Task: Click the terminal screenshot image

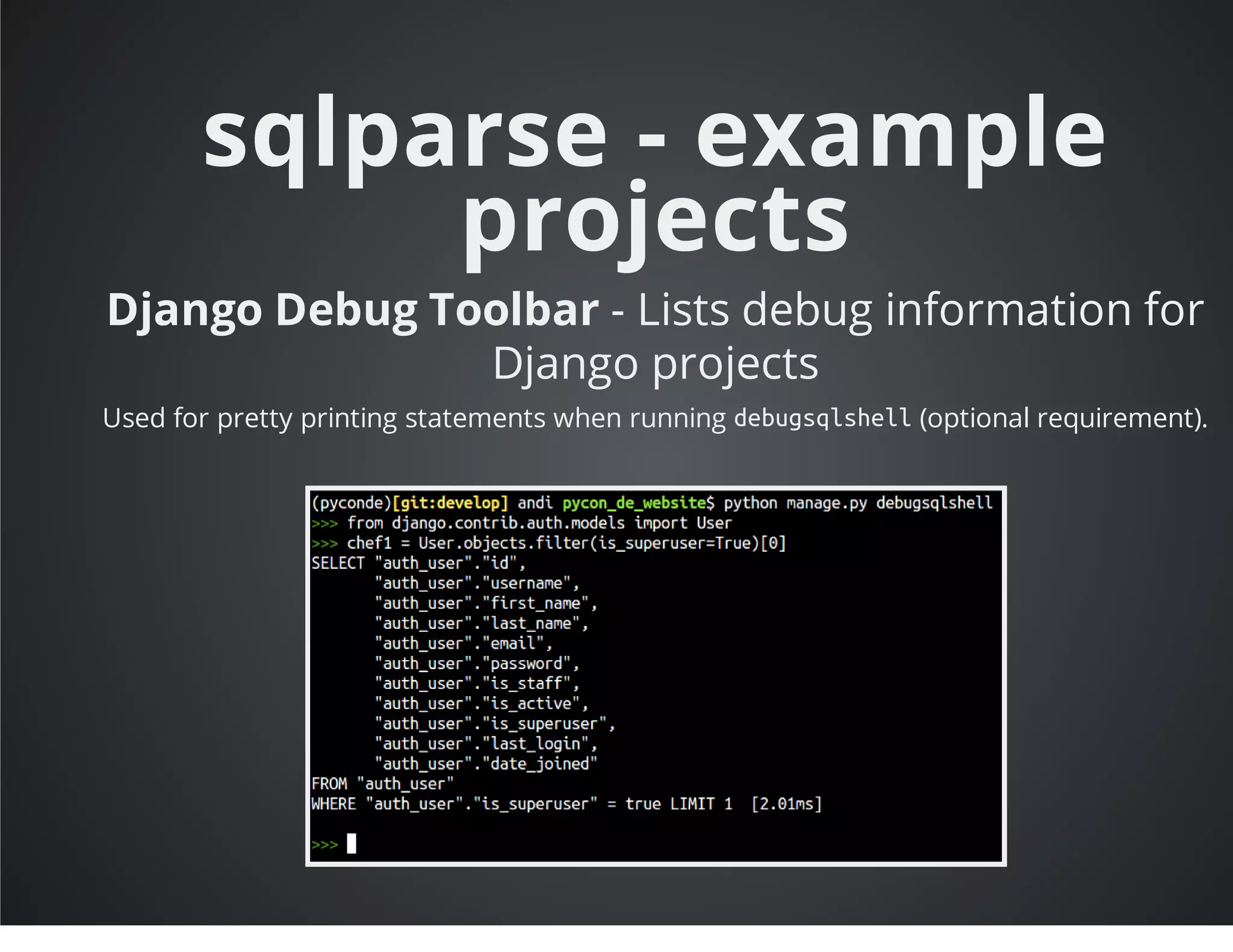Action: (x=656, y=676)
